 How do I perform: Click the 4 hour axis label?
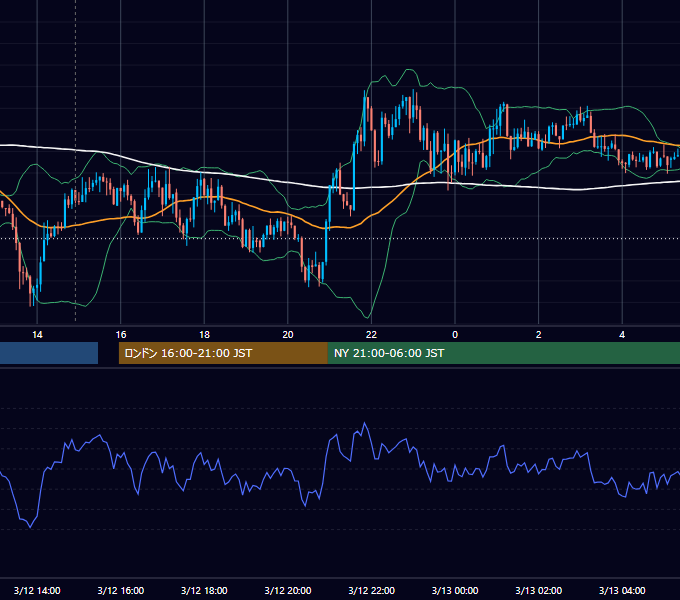[x=622, y=335]
